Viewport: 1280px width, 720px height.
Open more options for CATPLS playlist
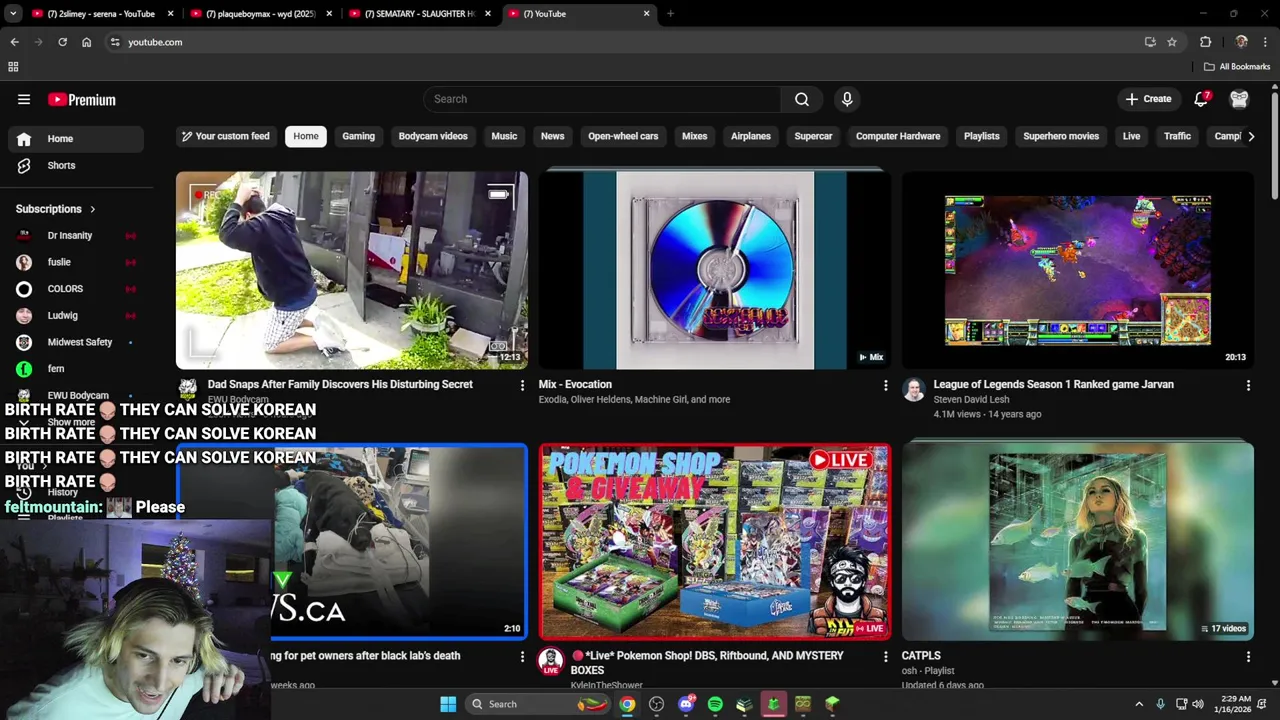(x=1248, y=657)
